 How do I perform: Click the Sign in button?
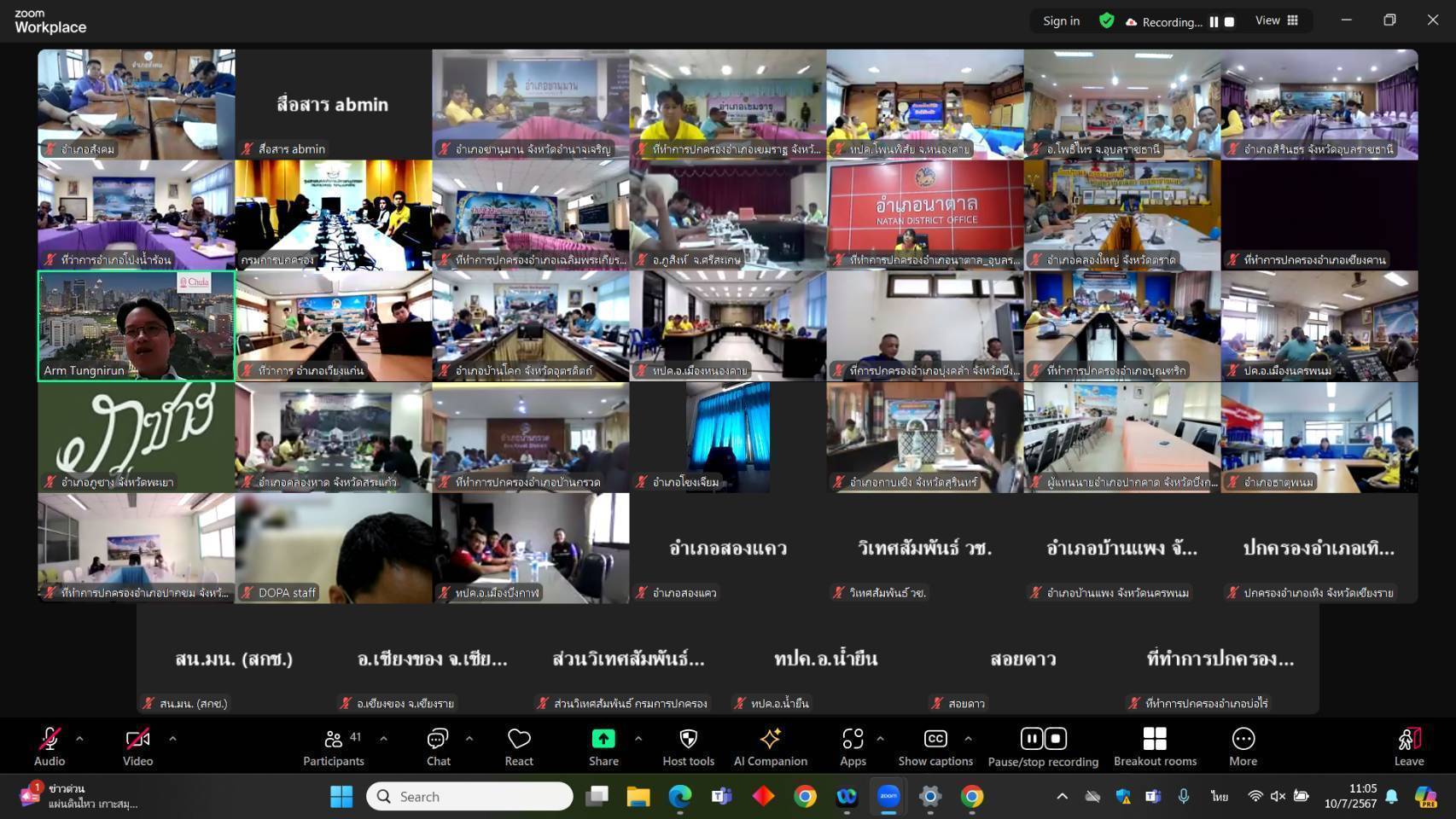click(1061, 20)
